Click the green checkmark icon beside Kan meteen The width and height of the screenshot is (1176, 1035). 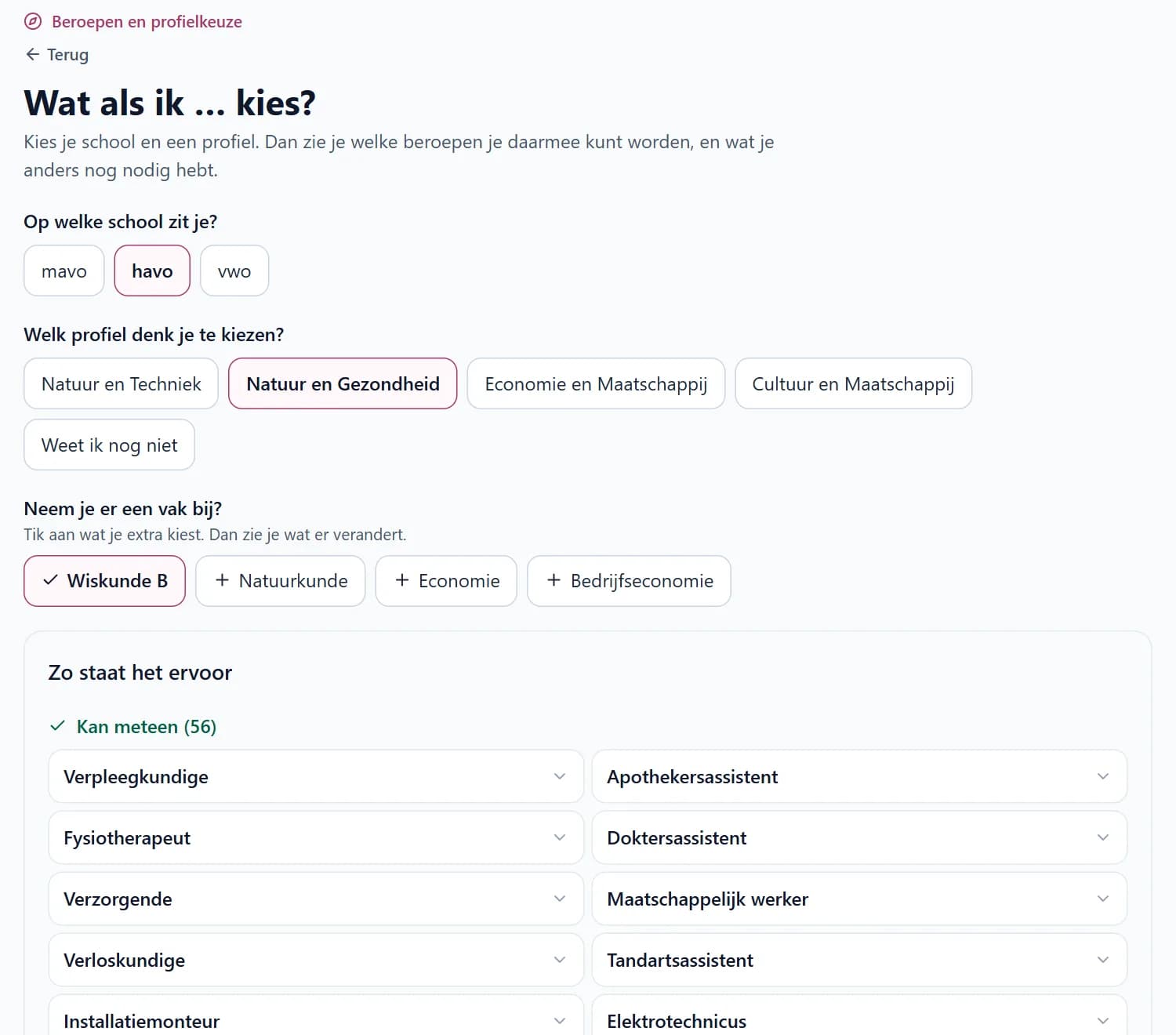[x=57, y=726]
